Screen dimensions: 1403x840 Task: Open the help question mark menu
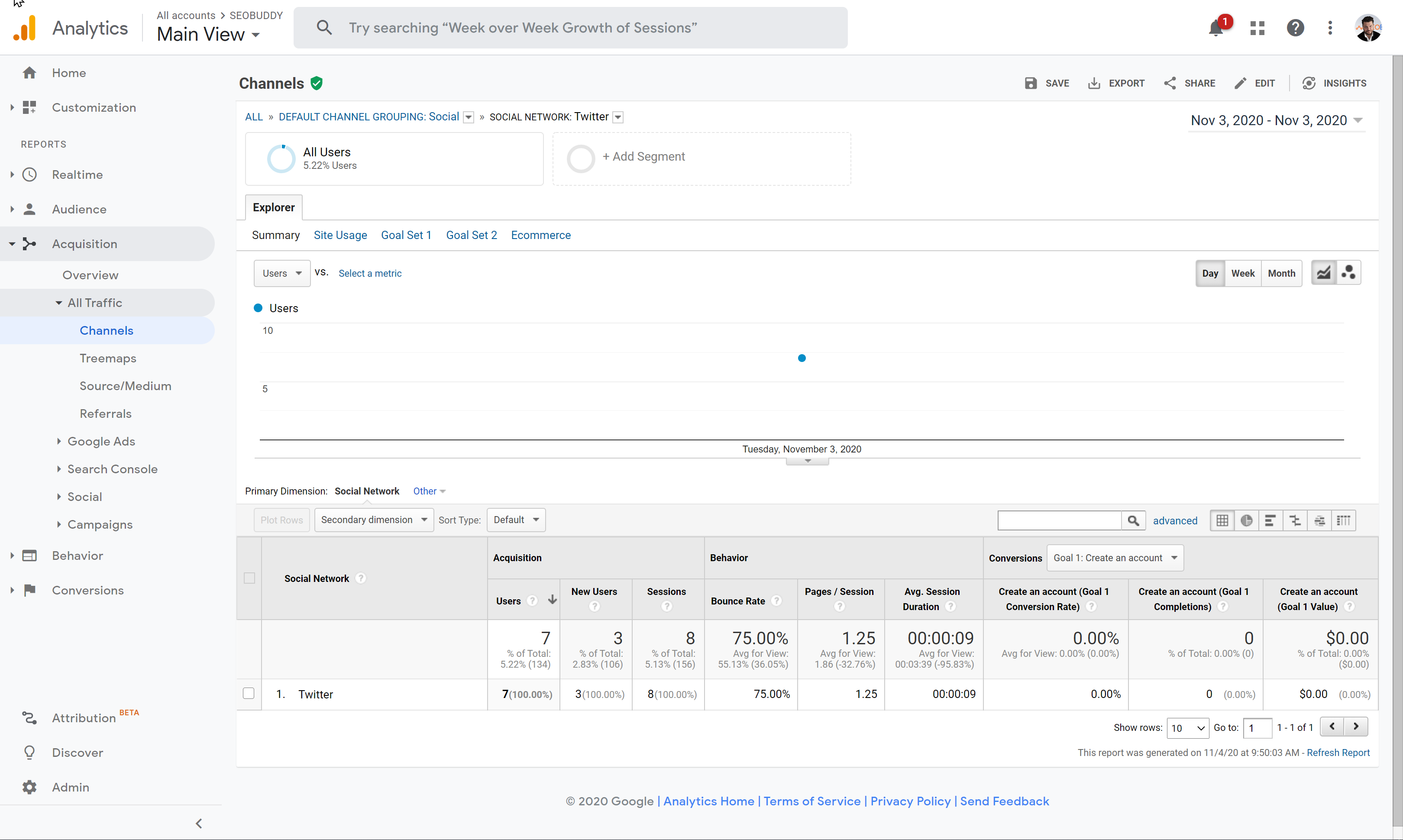[1295, 28]
